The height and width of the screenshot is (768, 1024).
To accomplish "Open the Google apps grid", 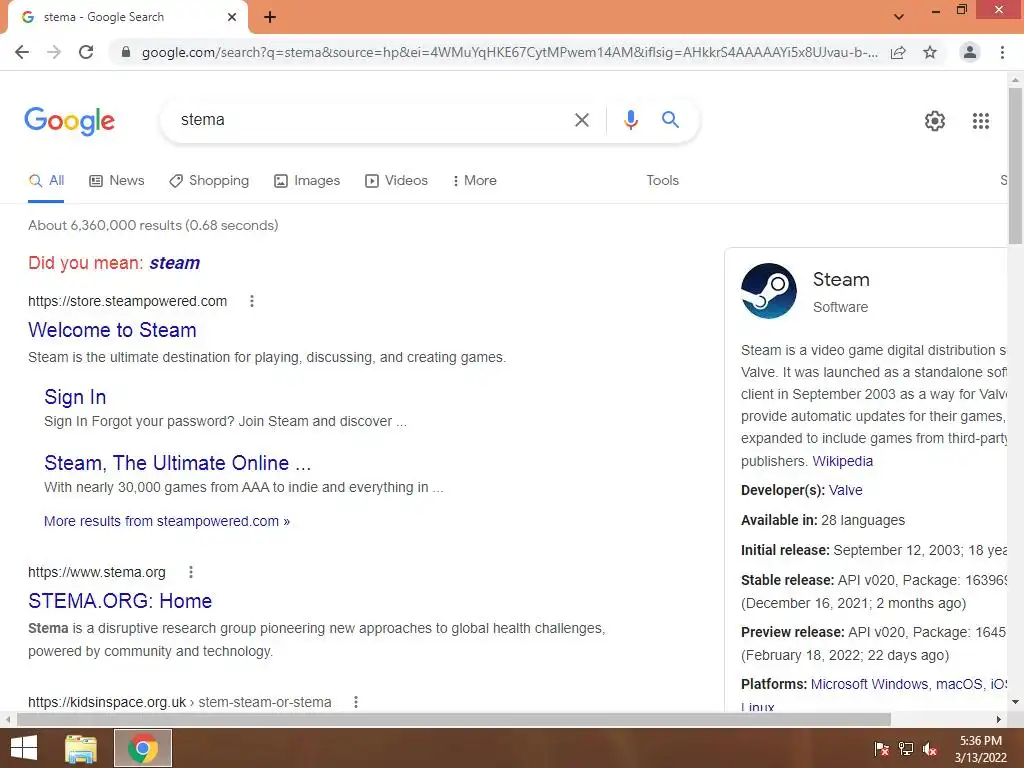I will point(980,121).
